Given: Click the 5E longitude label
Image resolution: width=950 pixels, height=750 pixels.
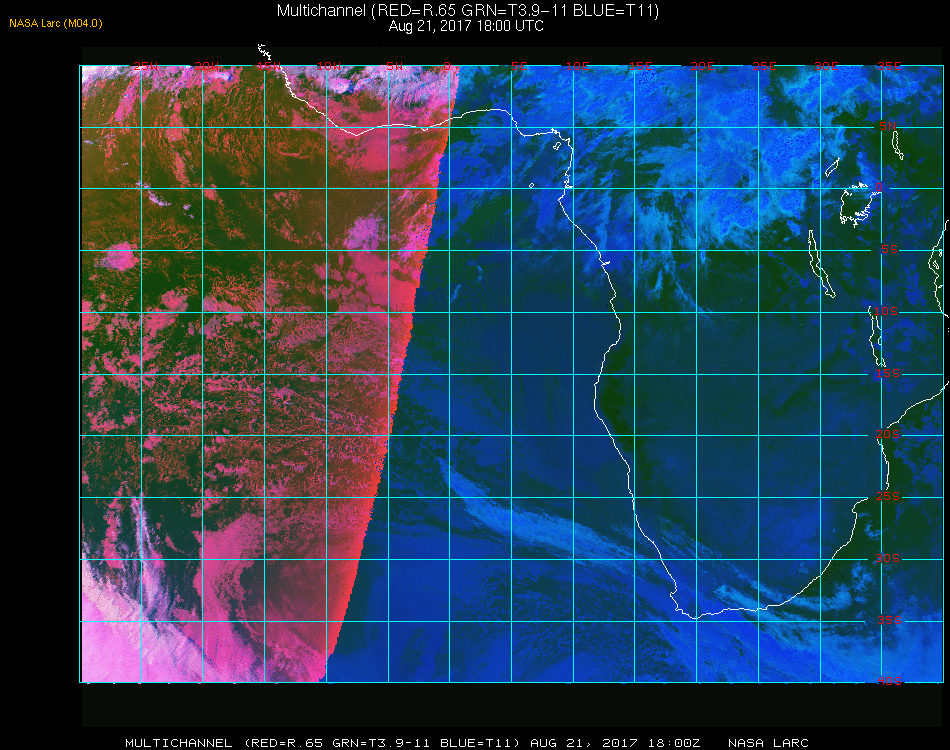Looking at the screenshot, I should (x=519, y=66).
